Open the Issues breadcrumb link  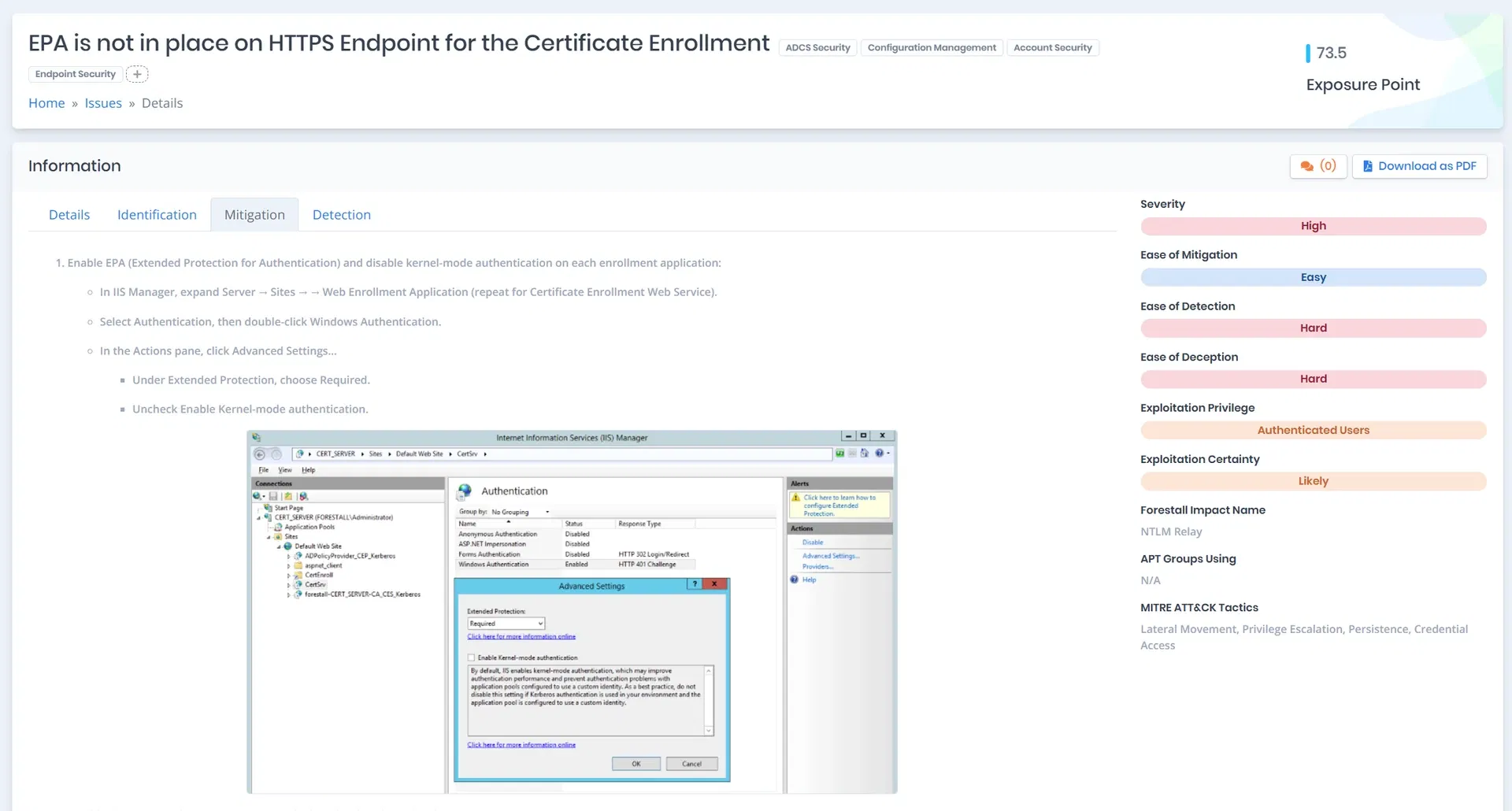tap(103, 103)
